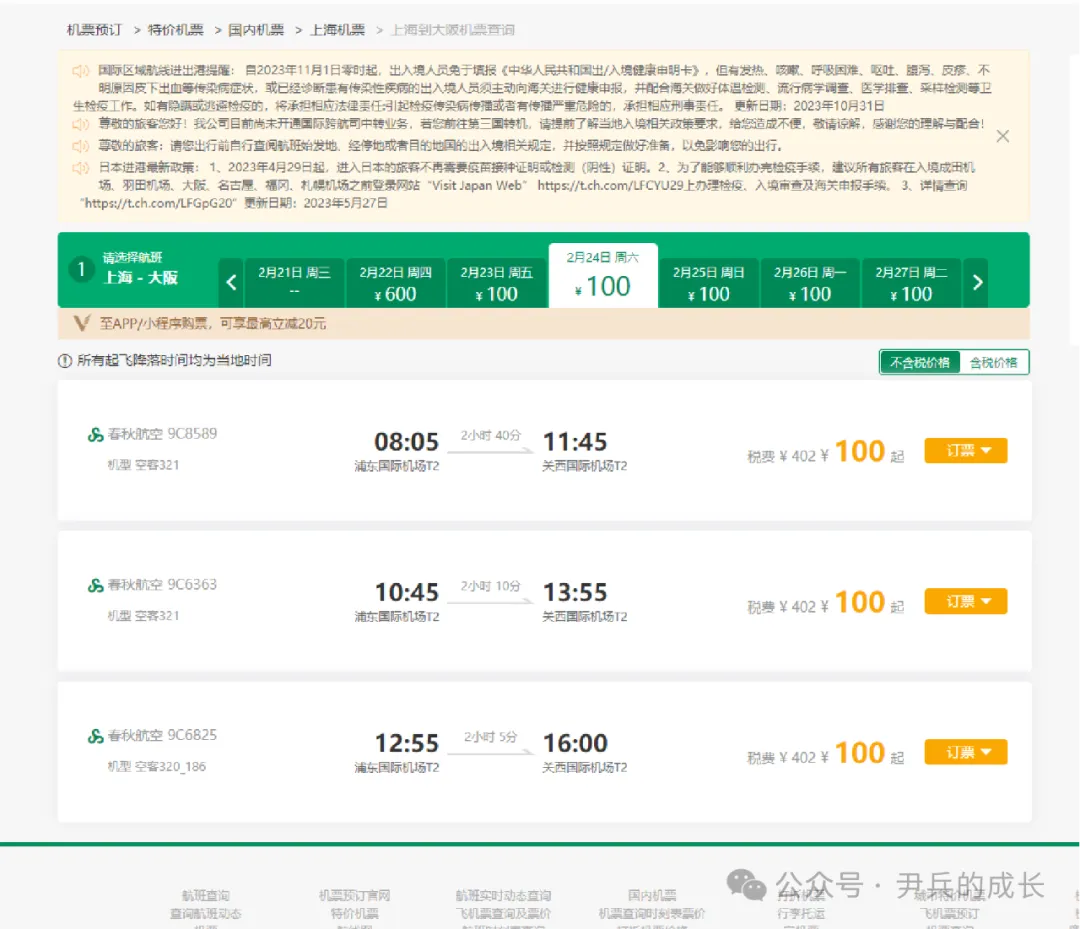Click the step 1 circle icon
The image size is (1080, 929).
81,269
